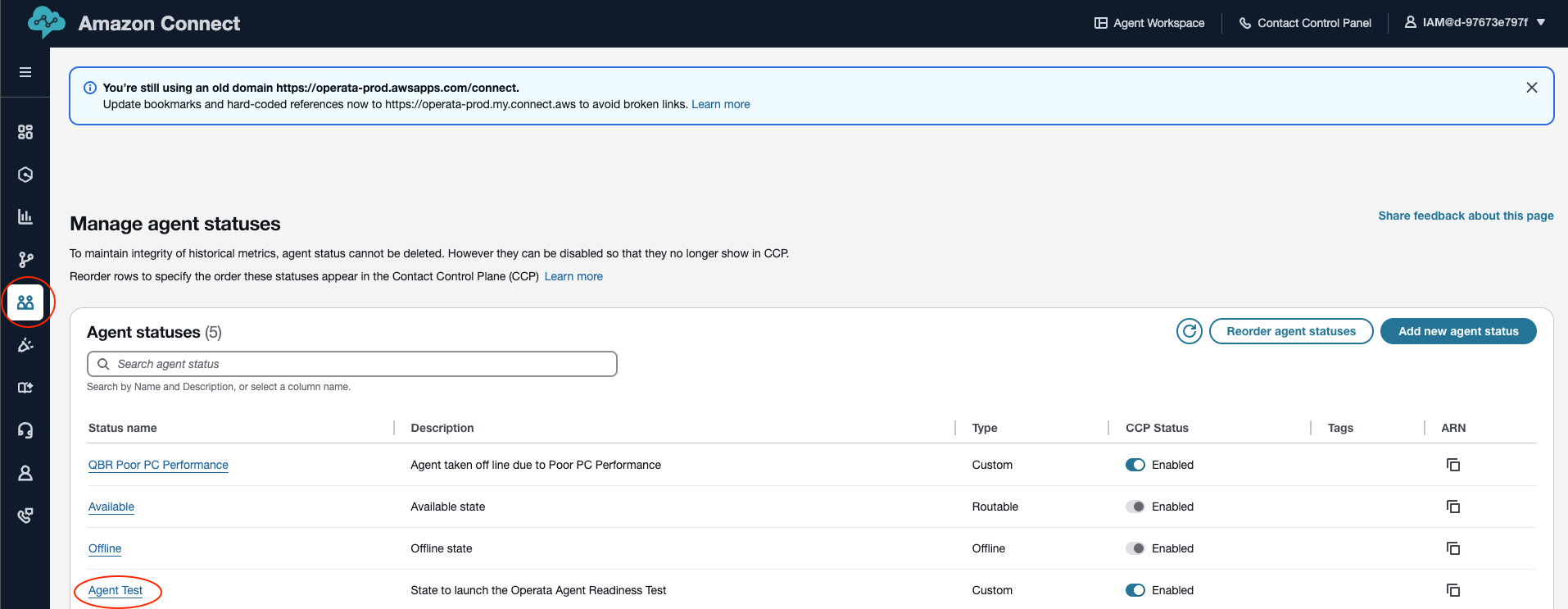Toggle CCP status for QBR Poor PC Performance
Screen dimensions: 1568x609
point(1135,465)
